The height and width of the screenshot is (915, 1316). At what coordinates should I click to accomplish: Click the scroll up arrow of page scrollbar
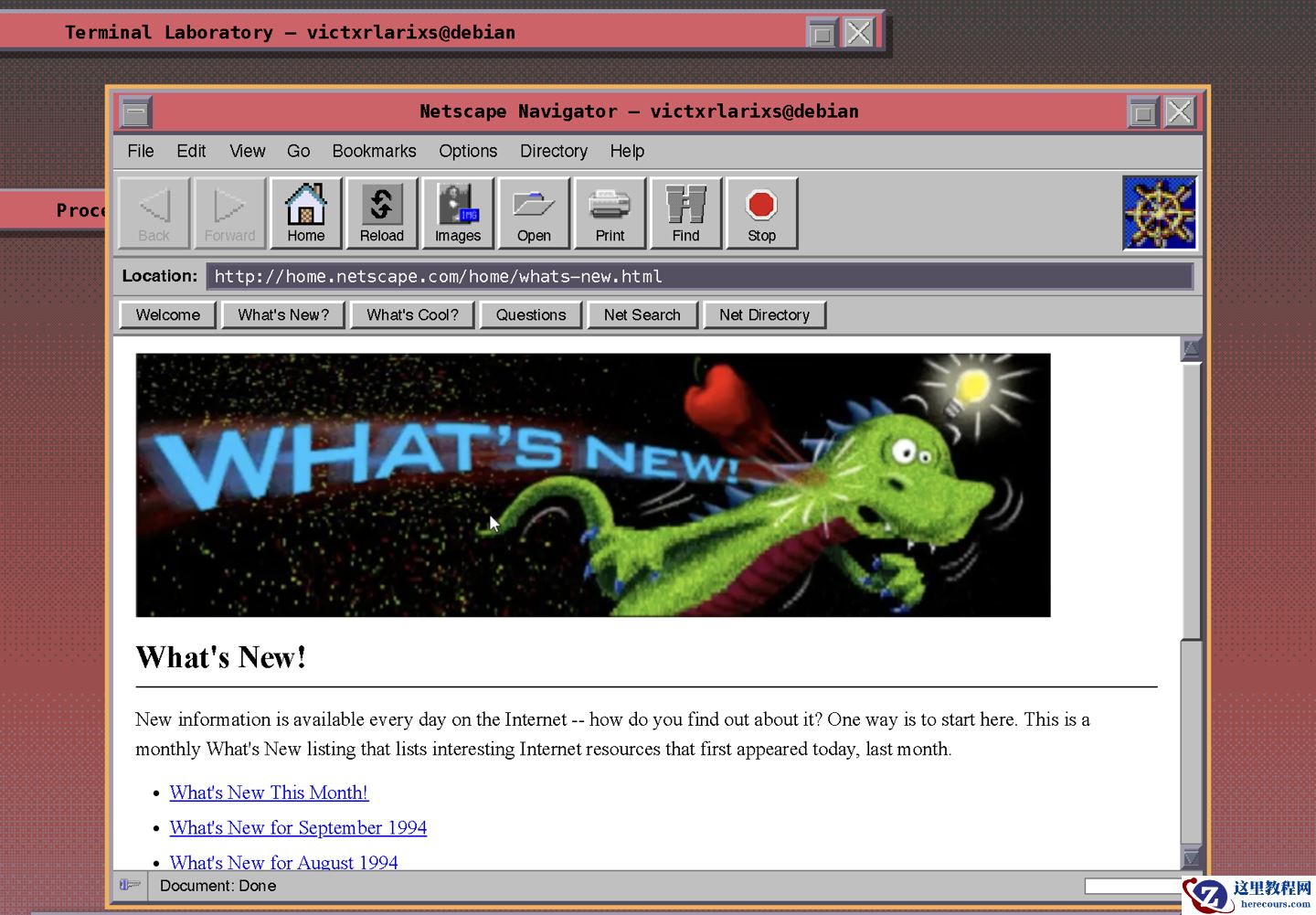pos(1191,348)
